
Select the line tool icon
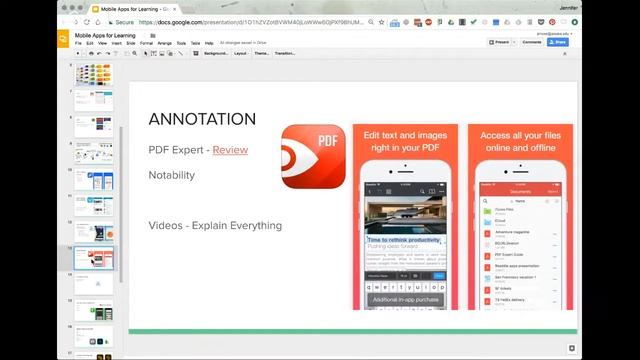pyautogui.click(x=181, y=53)
